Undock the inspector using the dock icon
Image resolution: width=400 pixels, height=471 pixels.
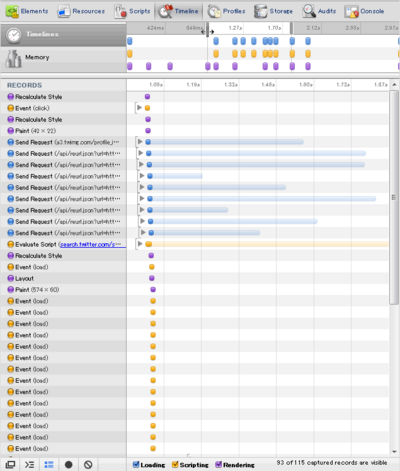pos(10,464)
